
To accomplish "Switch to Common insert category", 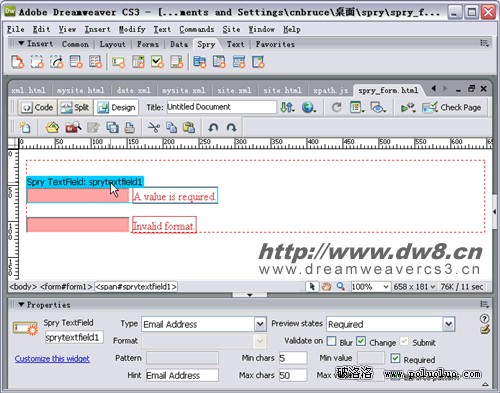I will coord(75,44).
